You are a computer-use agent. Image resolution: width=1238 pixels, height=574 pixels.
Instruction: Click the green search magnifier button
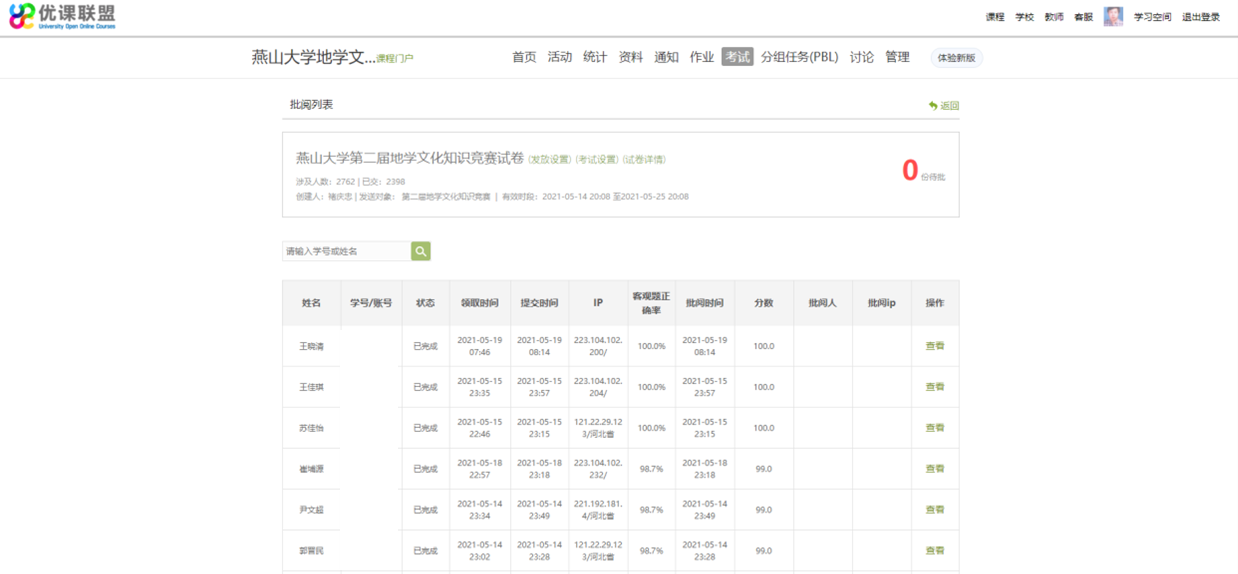coord(421,251)
